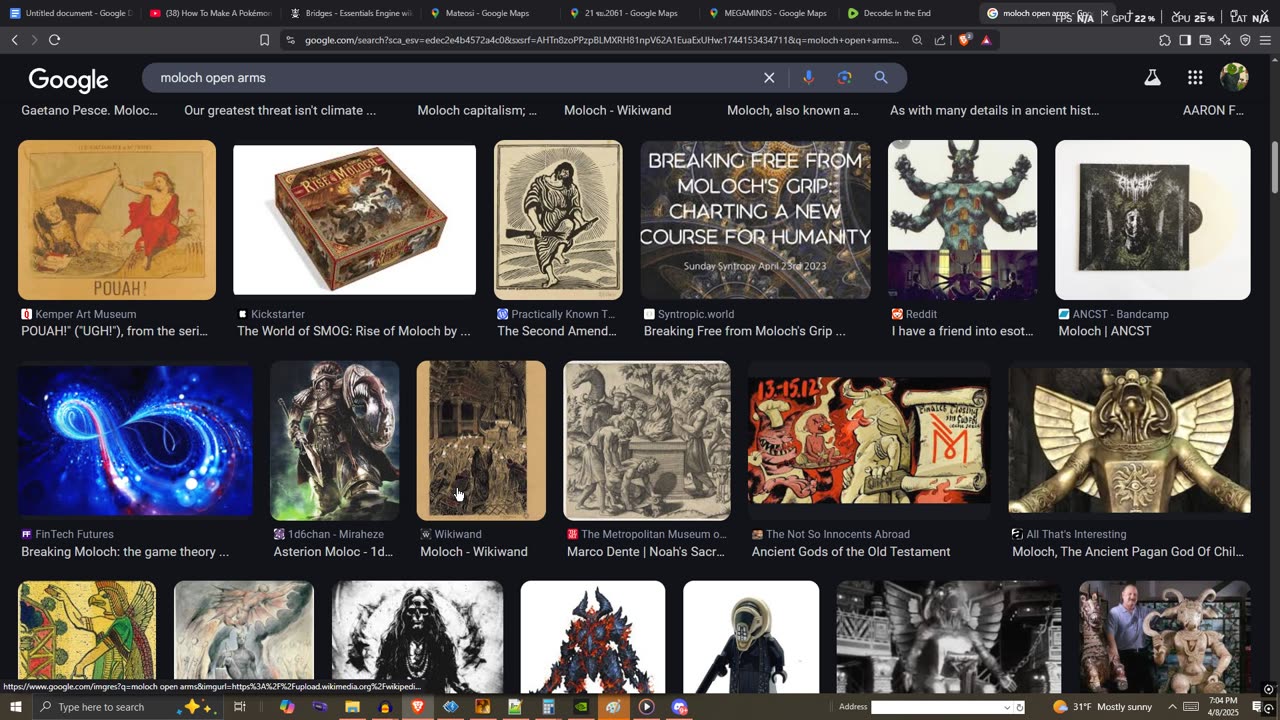This screenshot has height=720, width=1280.
Task: Reload the page with the refresh icon
Action: click(54, 40)
